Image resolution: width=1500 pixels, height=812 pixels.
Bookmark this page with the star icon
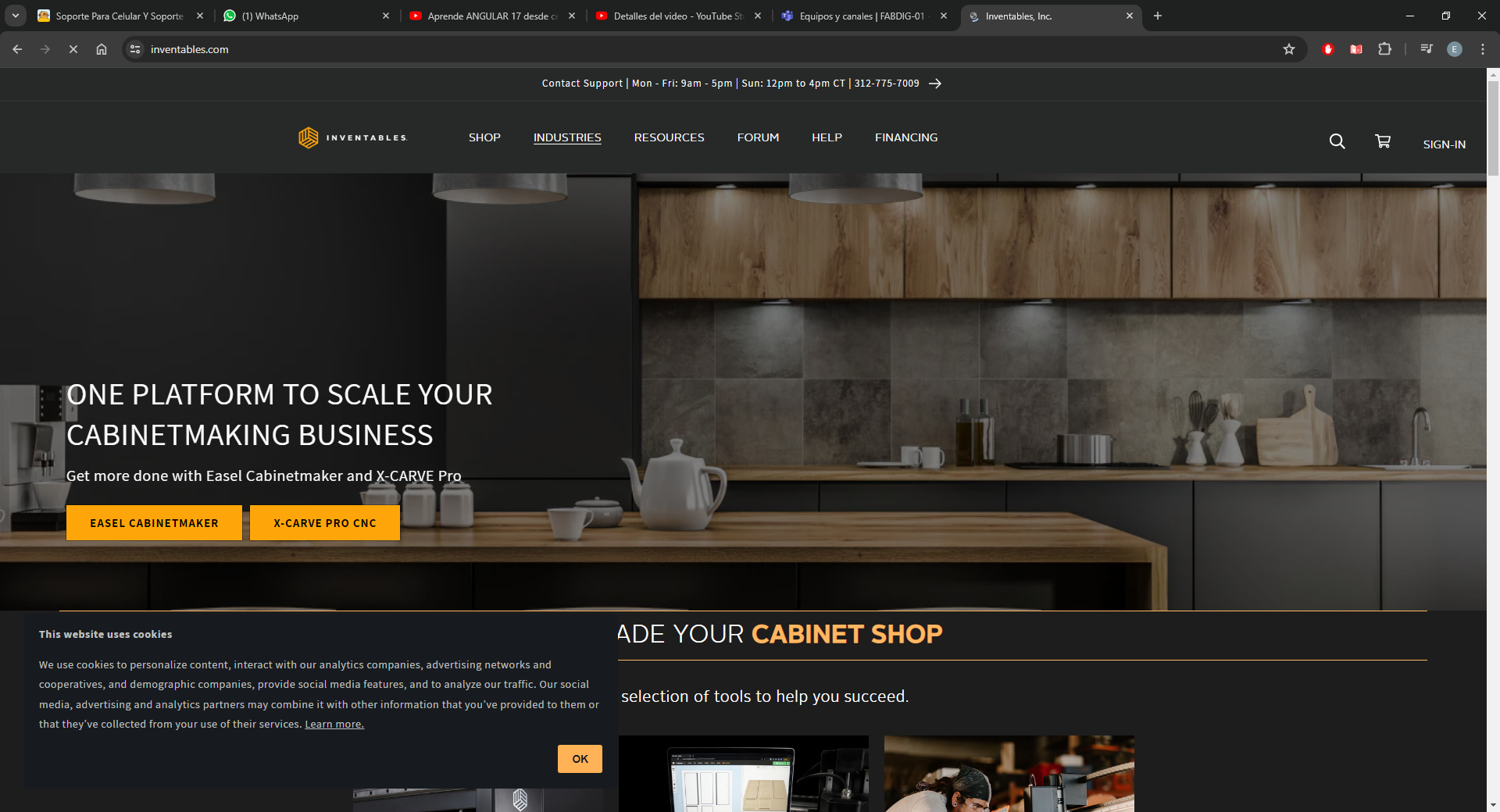click(x=1289, y=49)
